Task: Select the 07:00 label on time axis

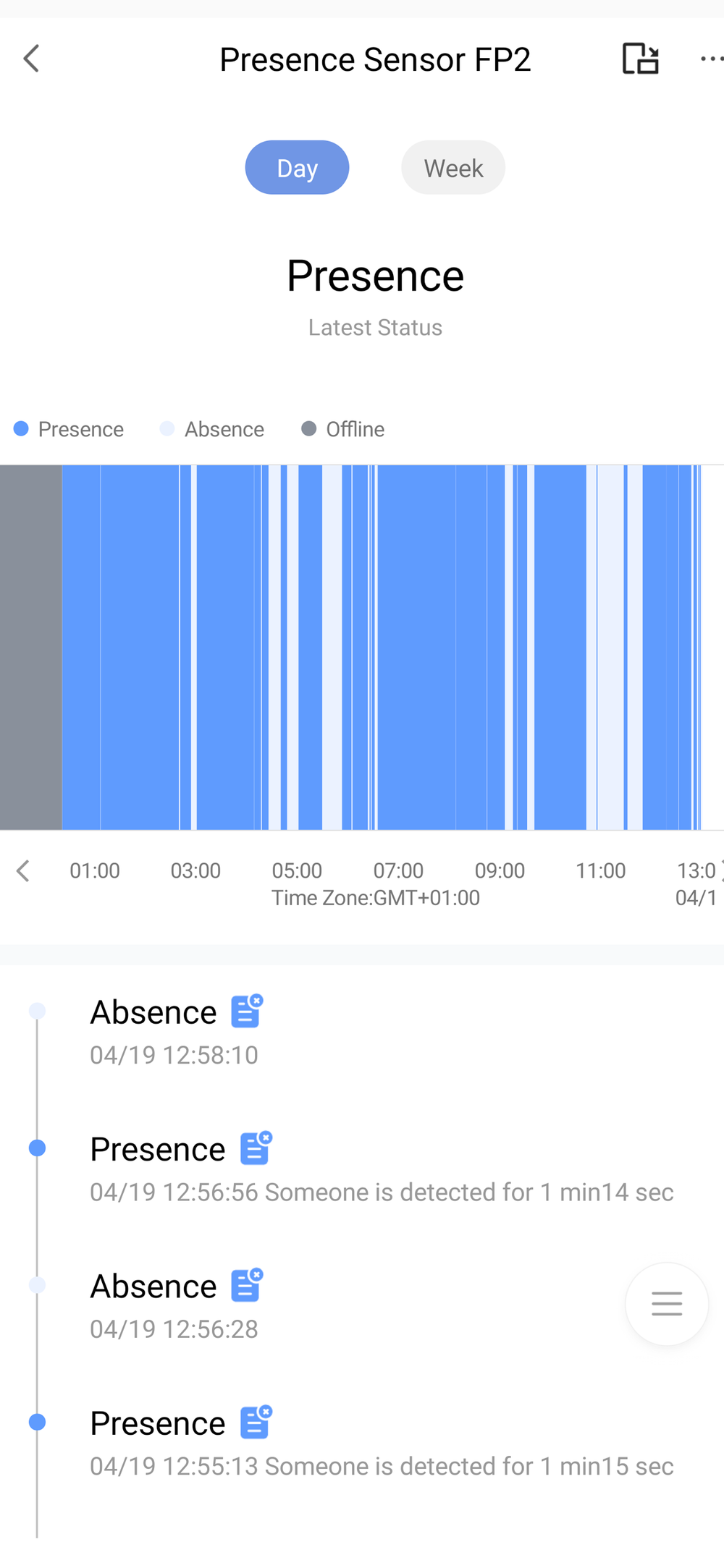Action: [398, 870]
